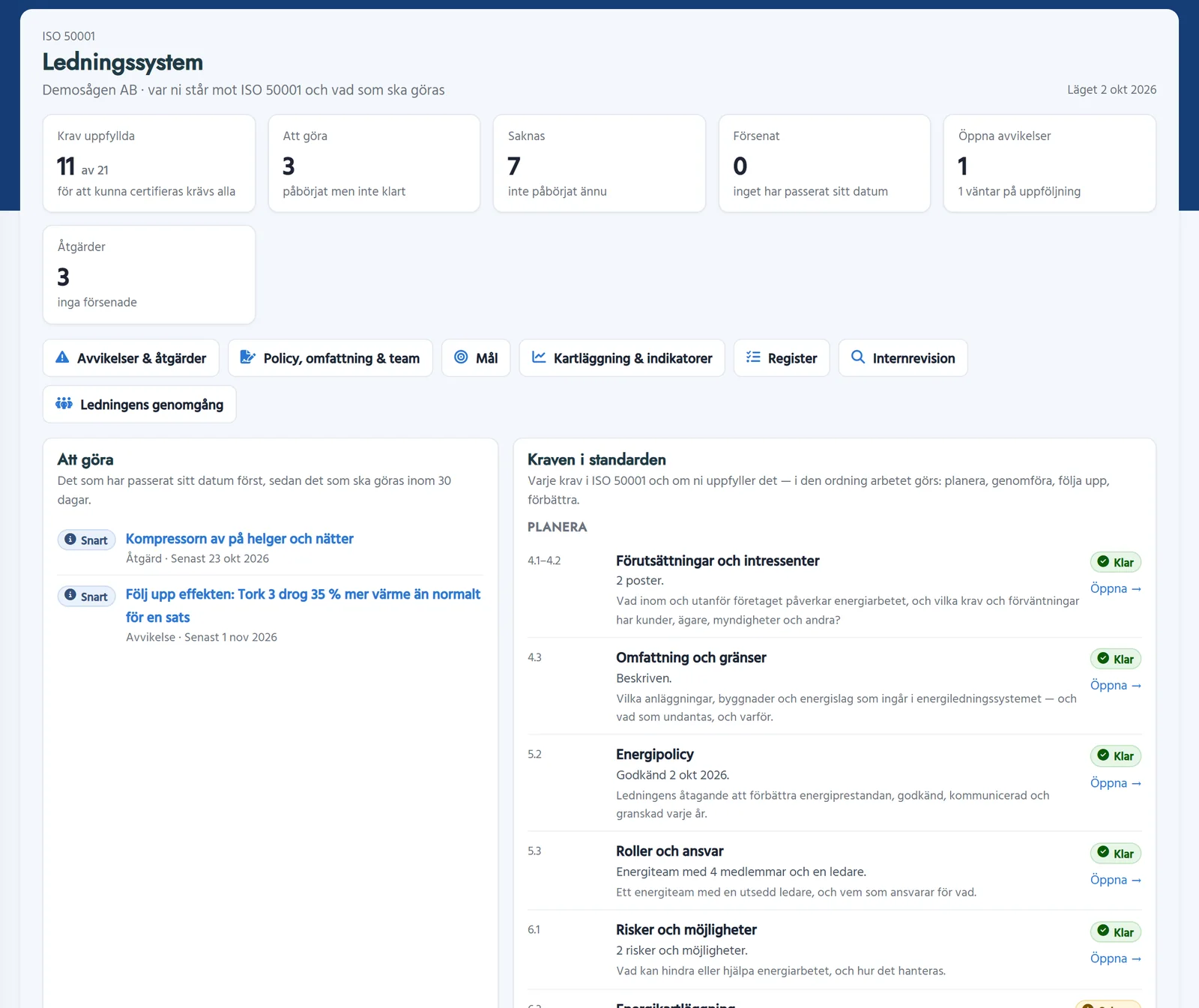The height and width of the screenshot is (1008, 1199).
Task: Open Ledningens genomgång
Action: 139,405
